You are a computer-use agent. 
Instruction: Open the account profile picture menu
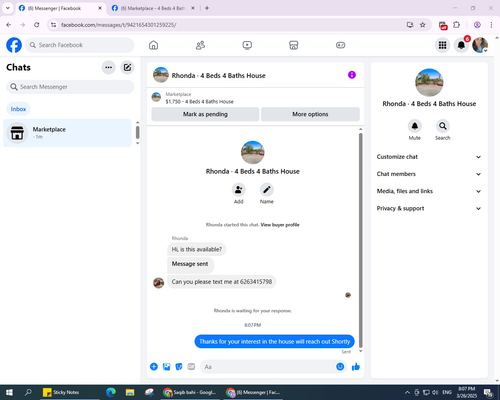[x=480, y=45]
